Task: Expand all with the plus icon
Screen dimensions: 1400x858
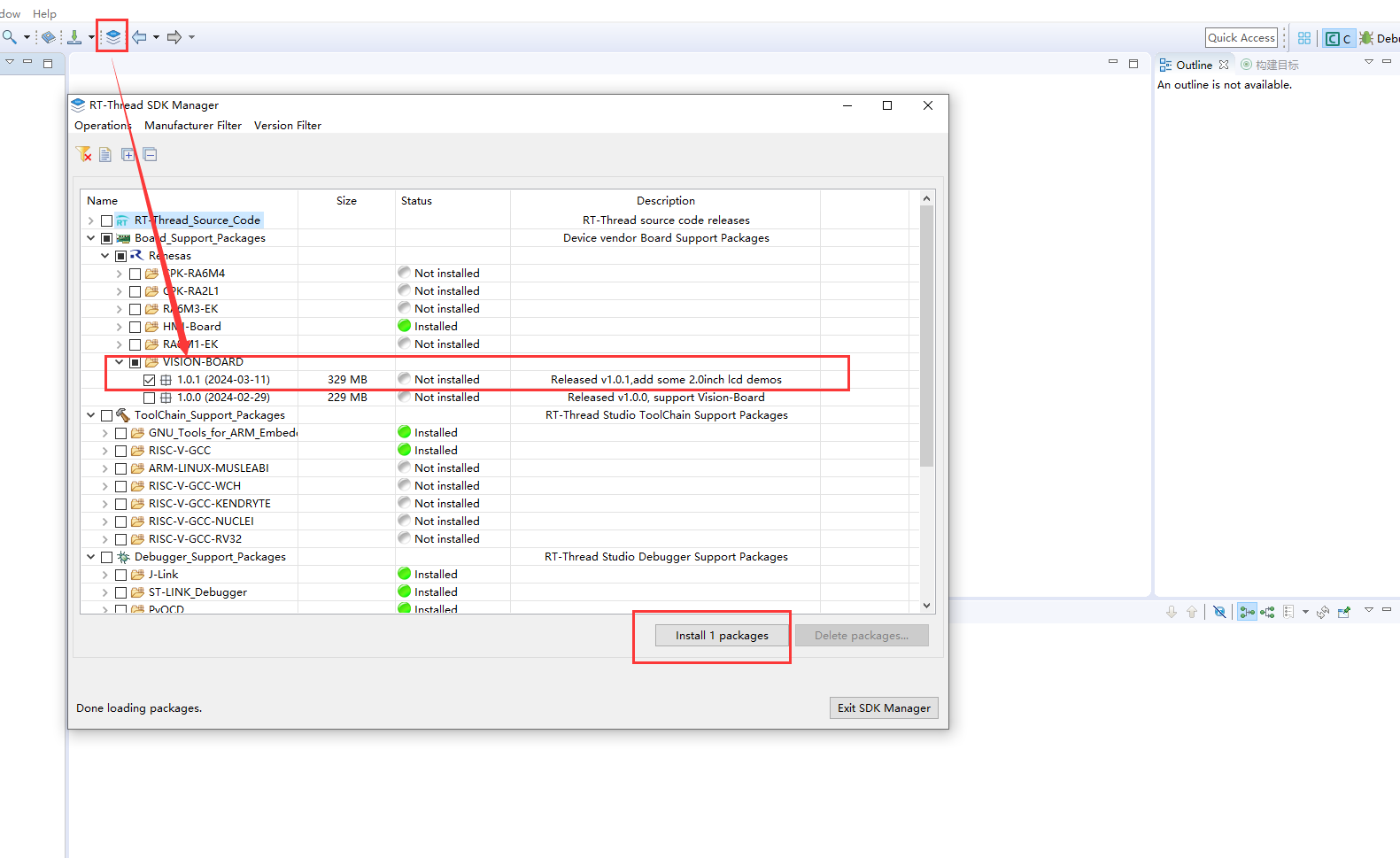Action: (x=128, y=155)
